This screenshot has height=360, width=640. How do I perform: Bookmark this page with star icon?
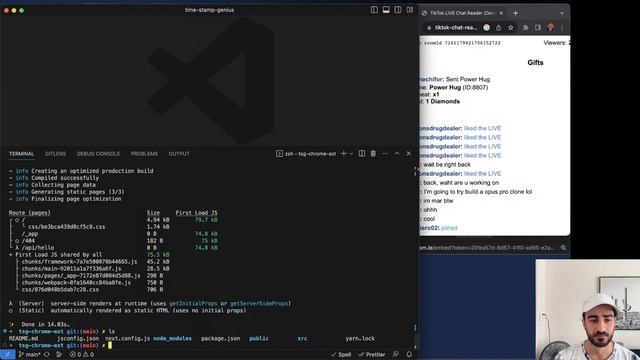point(511,27)
